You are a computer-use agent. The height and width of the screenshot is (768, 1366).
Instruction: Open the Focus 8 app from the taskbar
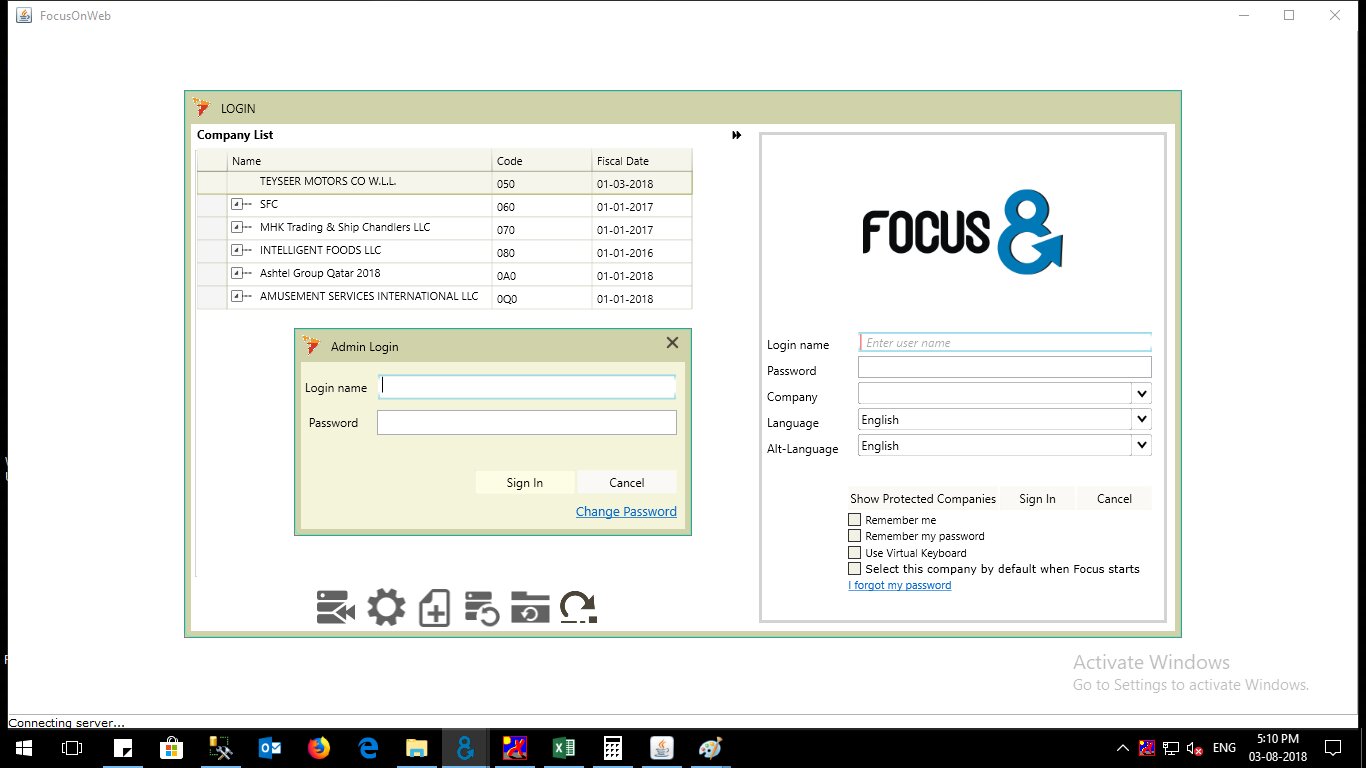point(464,747)
